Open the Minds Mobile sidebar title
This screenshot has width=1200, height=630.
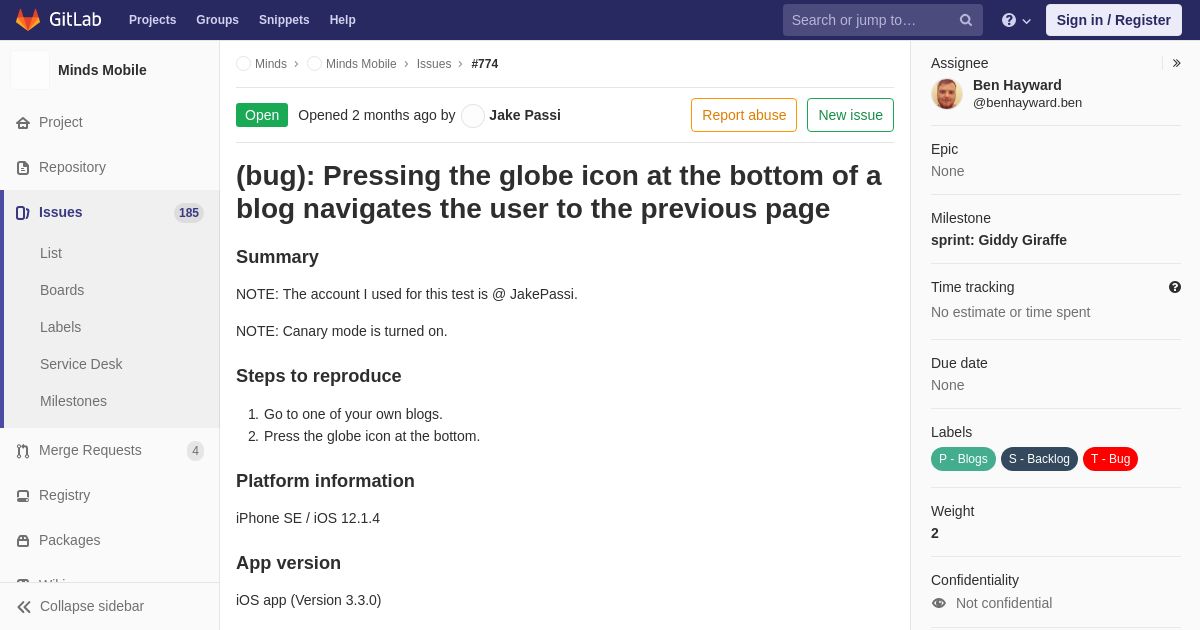coord(102,70)
